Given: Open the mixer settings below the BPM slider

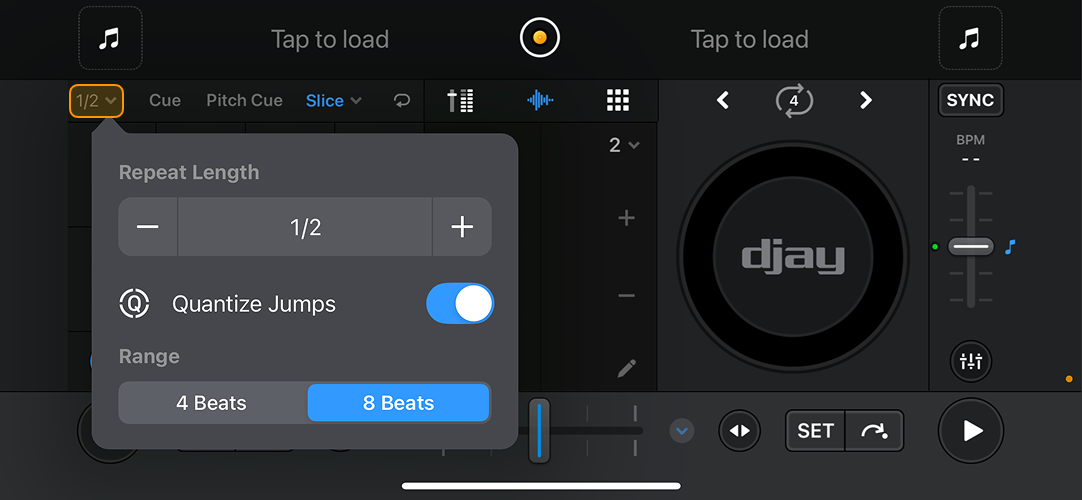Looking at the screenshot, I should click(970, 362).
